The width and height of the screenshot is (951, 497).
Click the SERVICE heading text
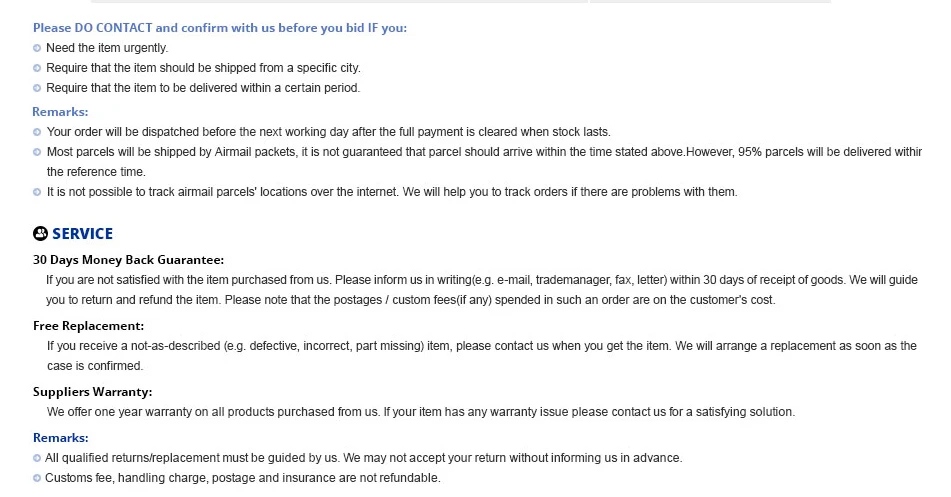click(82, 234)
